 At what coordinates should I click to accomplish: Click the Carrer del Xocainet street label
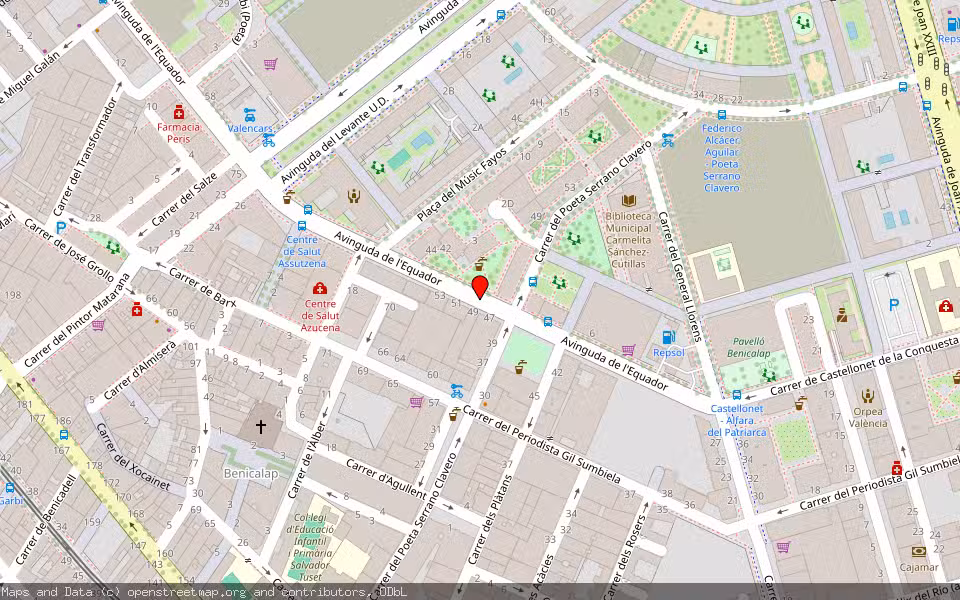(133, 457)
